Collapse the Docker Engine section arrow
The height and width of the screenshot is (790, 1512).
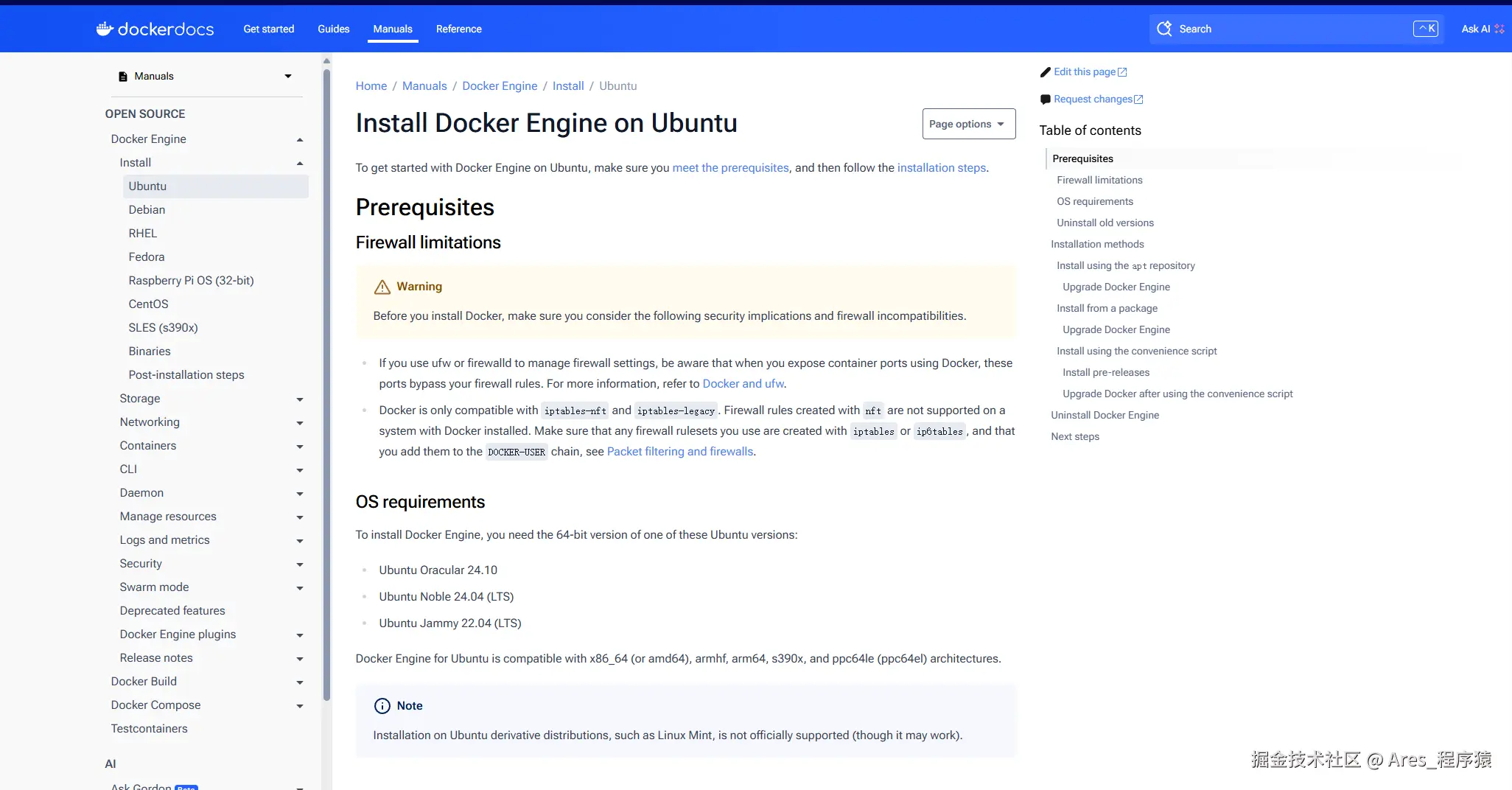pyautogui.click(x=300, y=140)
